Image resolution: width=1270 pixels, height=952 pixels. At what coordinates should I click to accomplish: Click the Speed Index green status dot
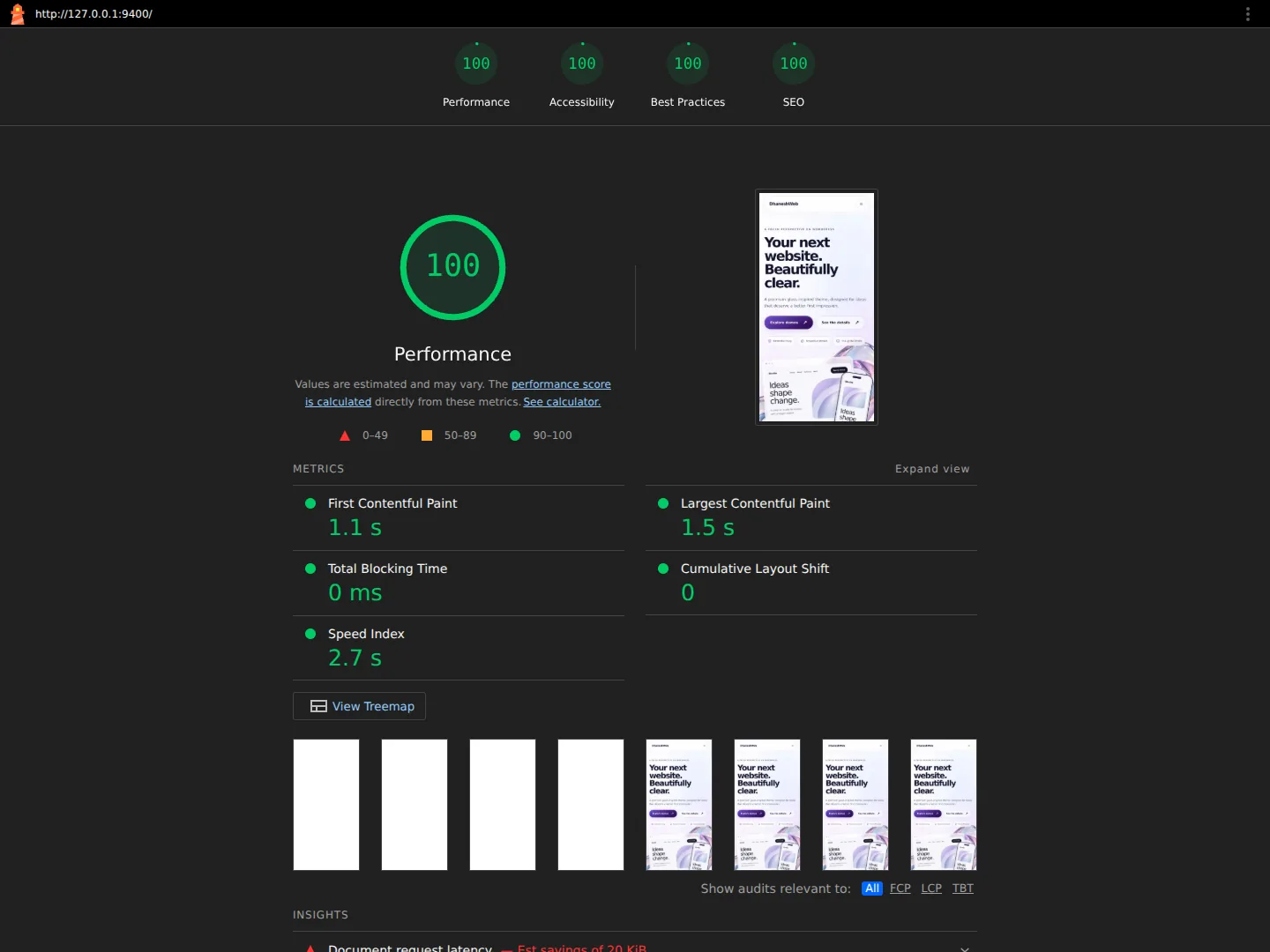310,634
